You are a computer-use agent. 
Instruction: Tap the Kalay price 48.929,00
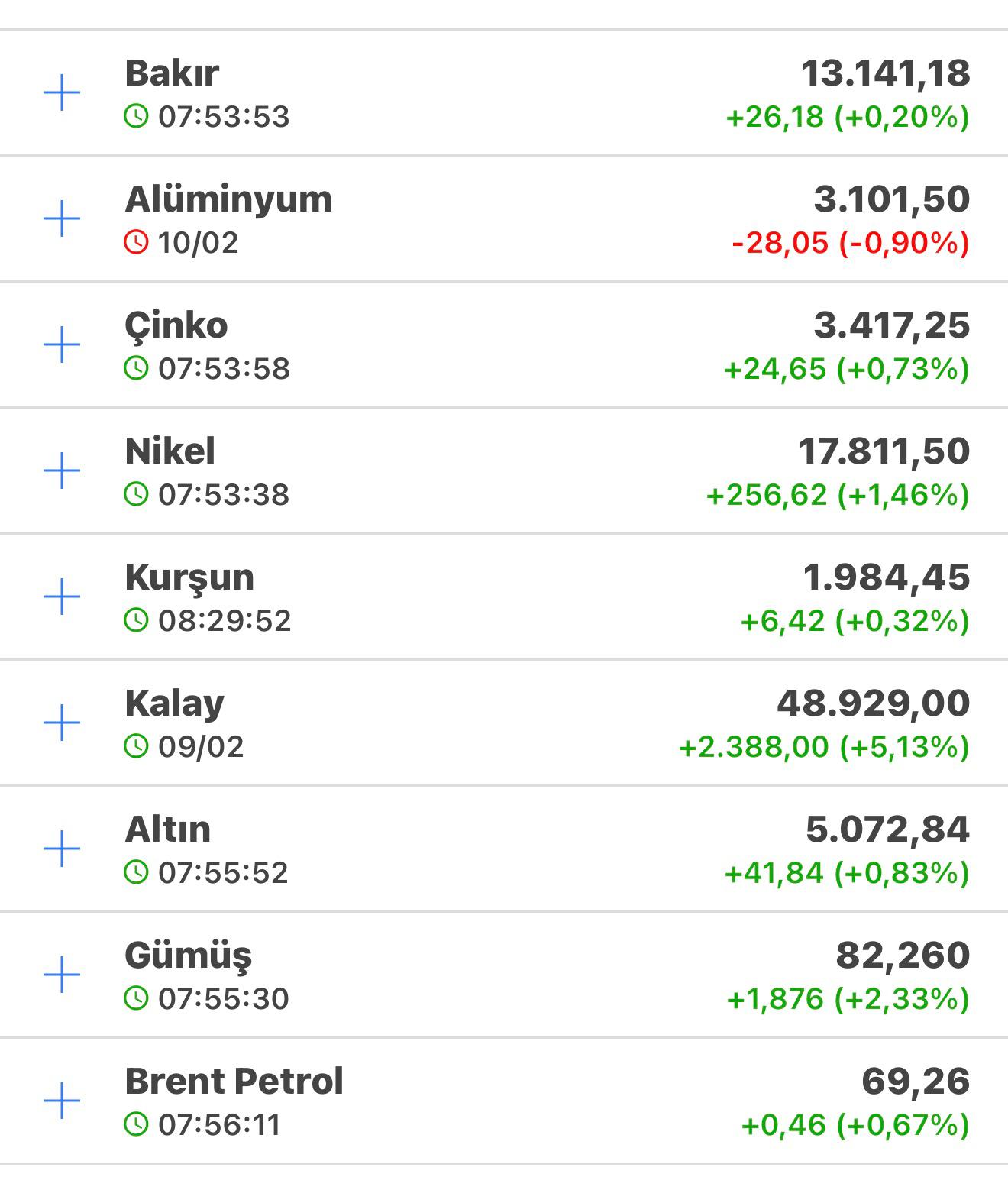pyautogui.click(x=873, y=703)
